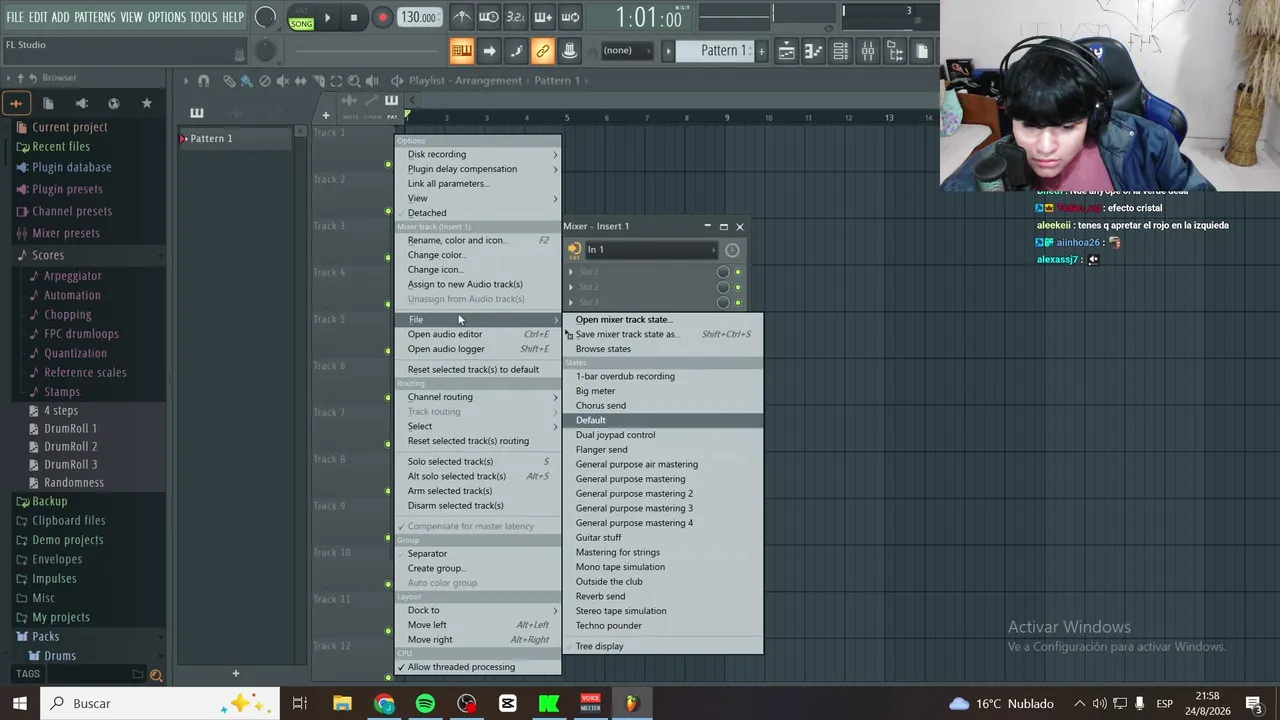Click Save mixer track state as

[663, 334]
